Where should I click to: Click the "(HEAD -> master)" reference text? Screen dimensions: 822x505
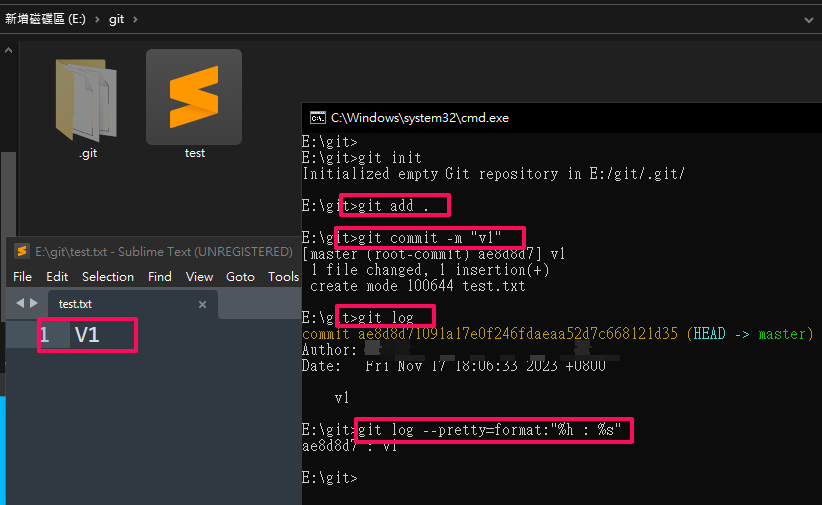click(x=750, y=334)
